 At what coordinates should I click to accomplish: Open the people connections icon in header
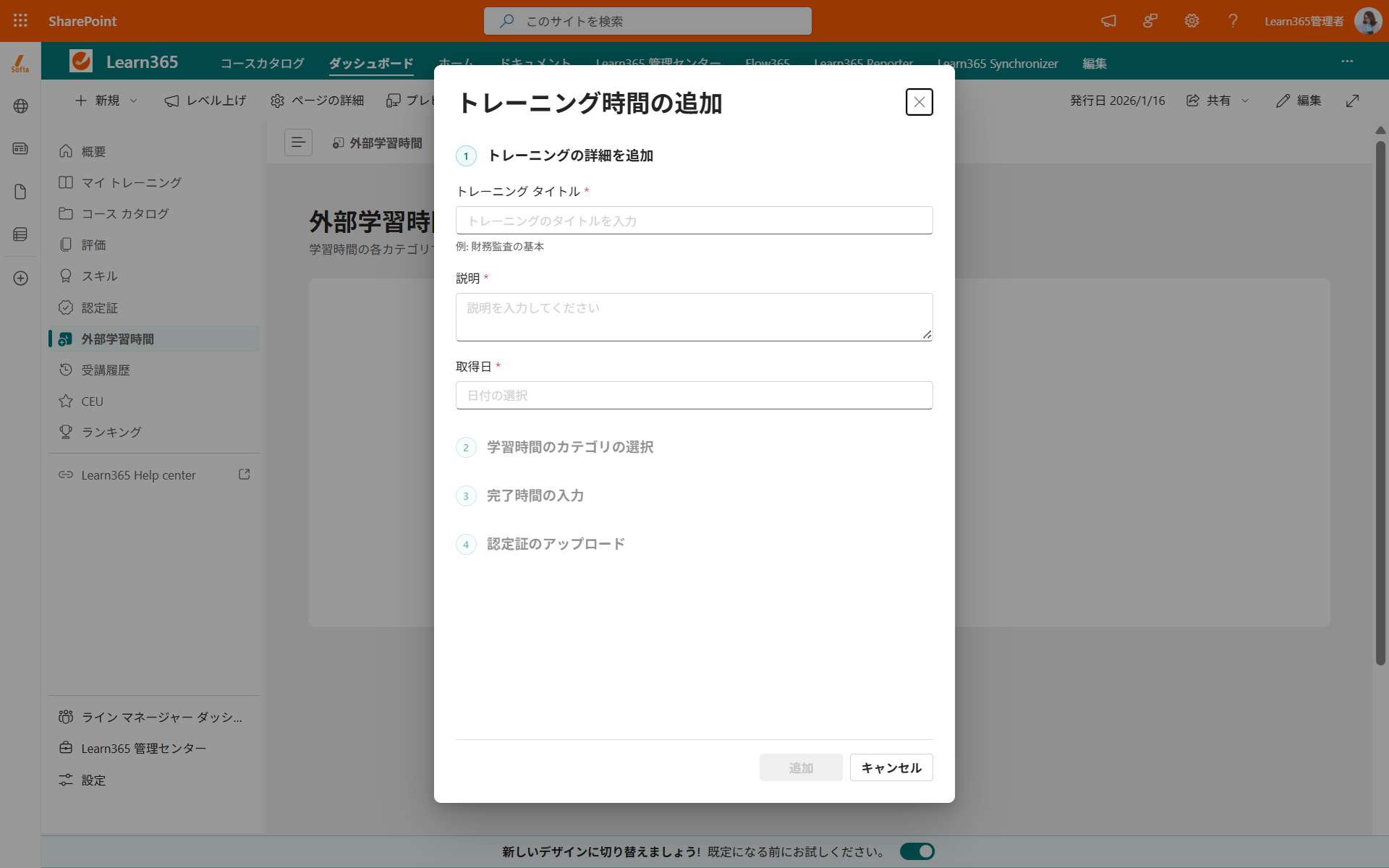[1150, 21]
